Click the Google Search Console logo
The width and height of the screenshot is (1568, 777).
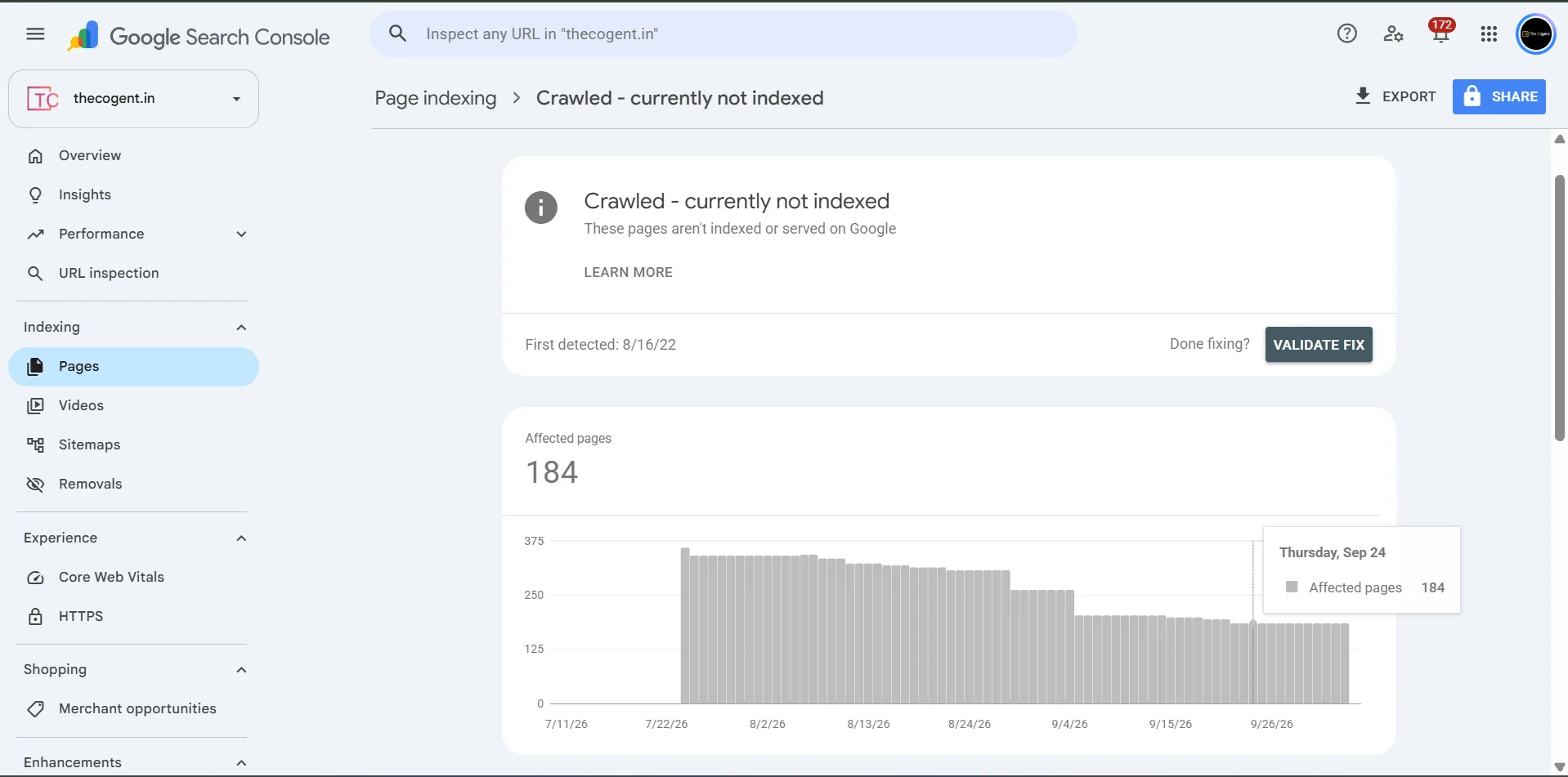click(199, 37)
